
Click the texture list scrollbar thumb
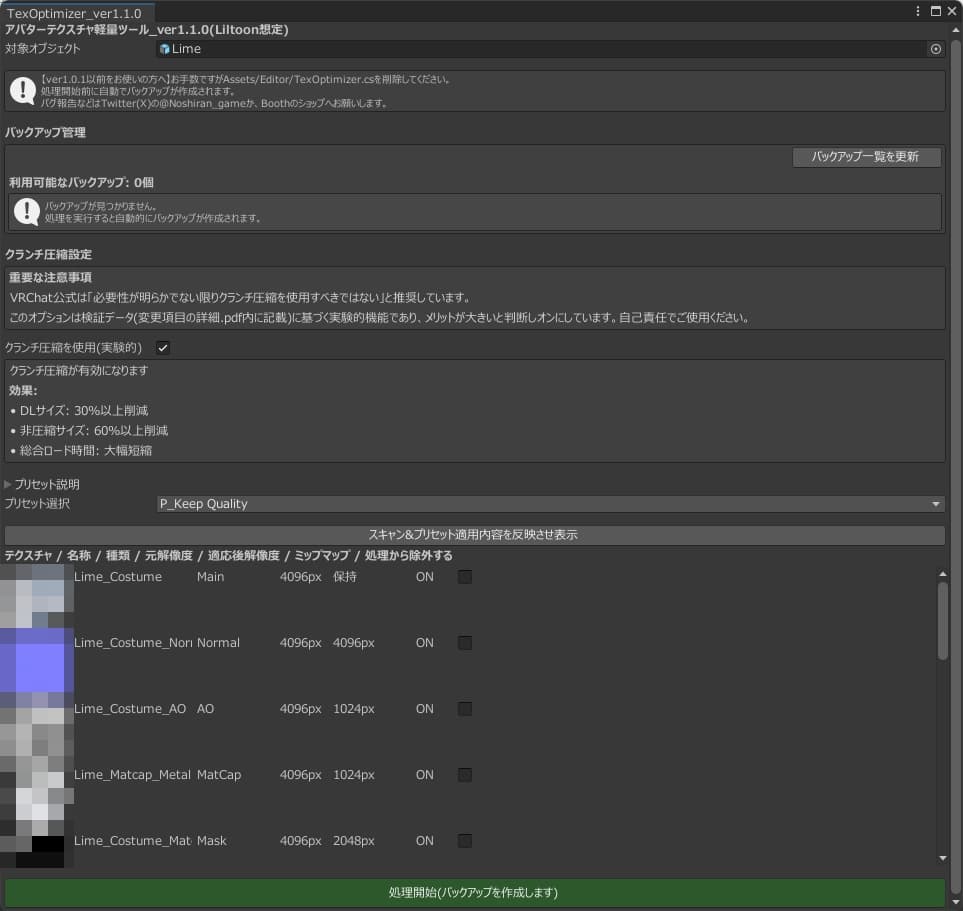tap(943, 620)
